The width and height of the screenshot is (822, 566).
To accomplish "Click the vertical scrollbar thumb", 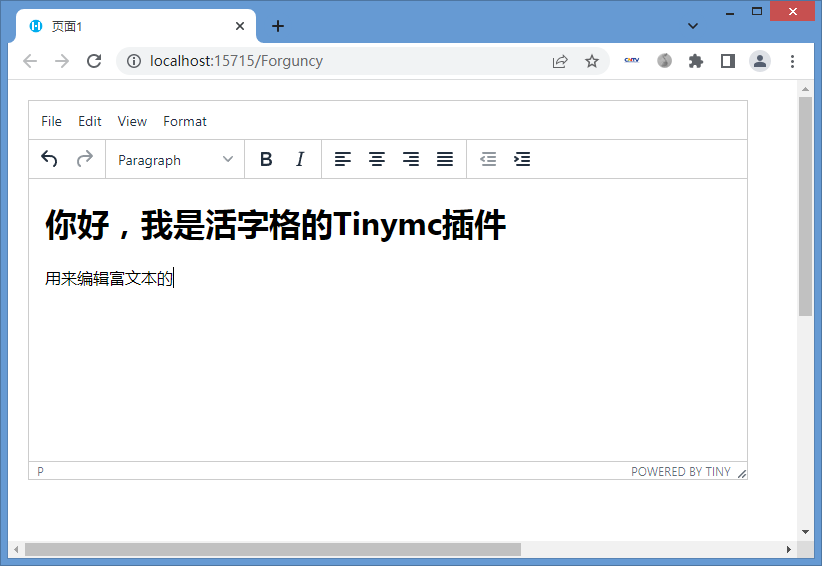I will point(805,206).
